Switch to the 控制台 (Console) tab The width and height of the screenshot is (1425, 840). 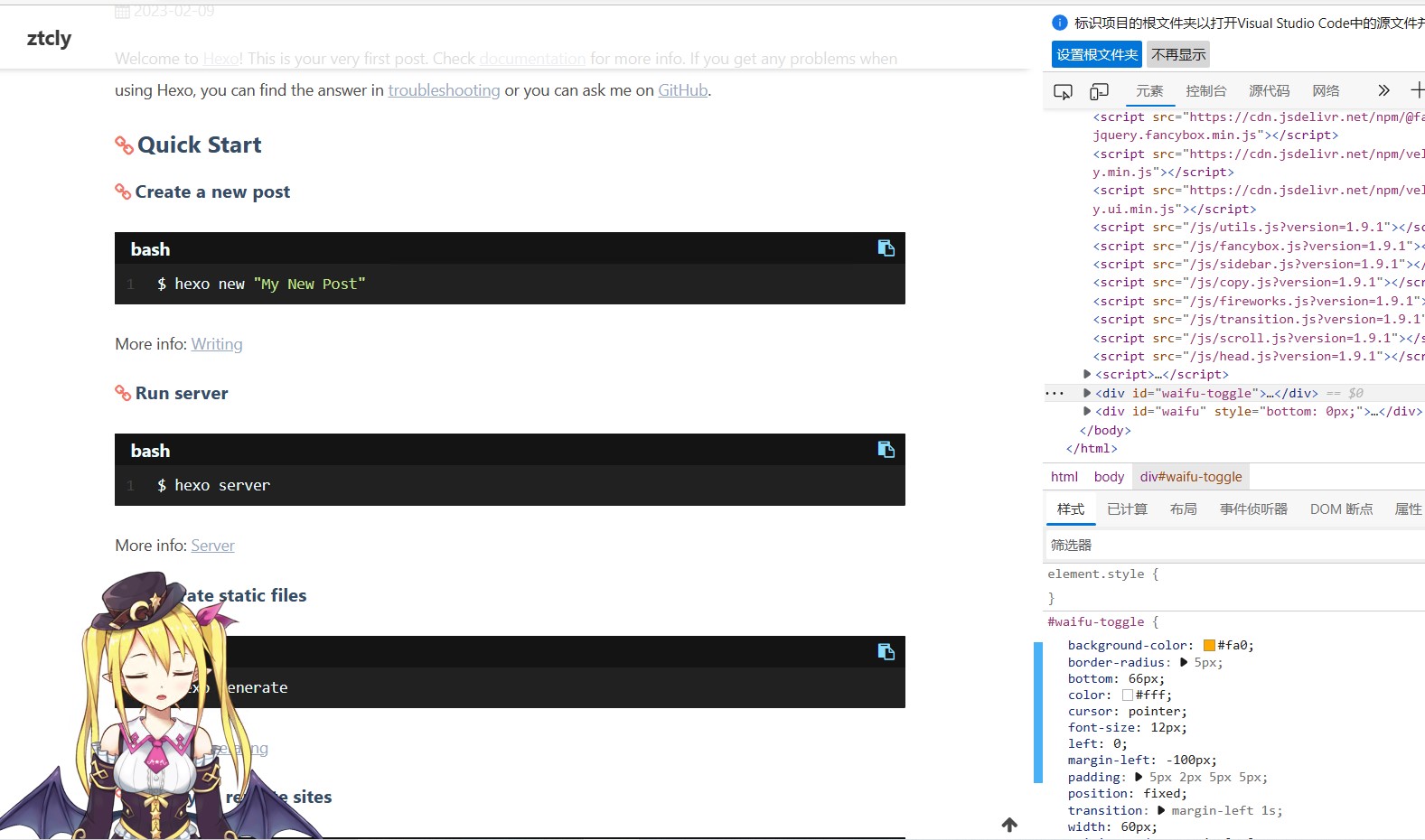(1206, 91)
